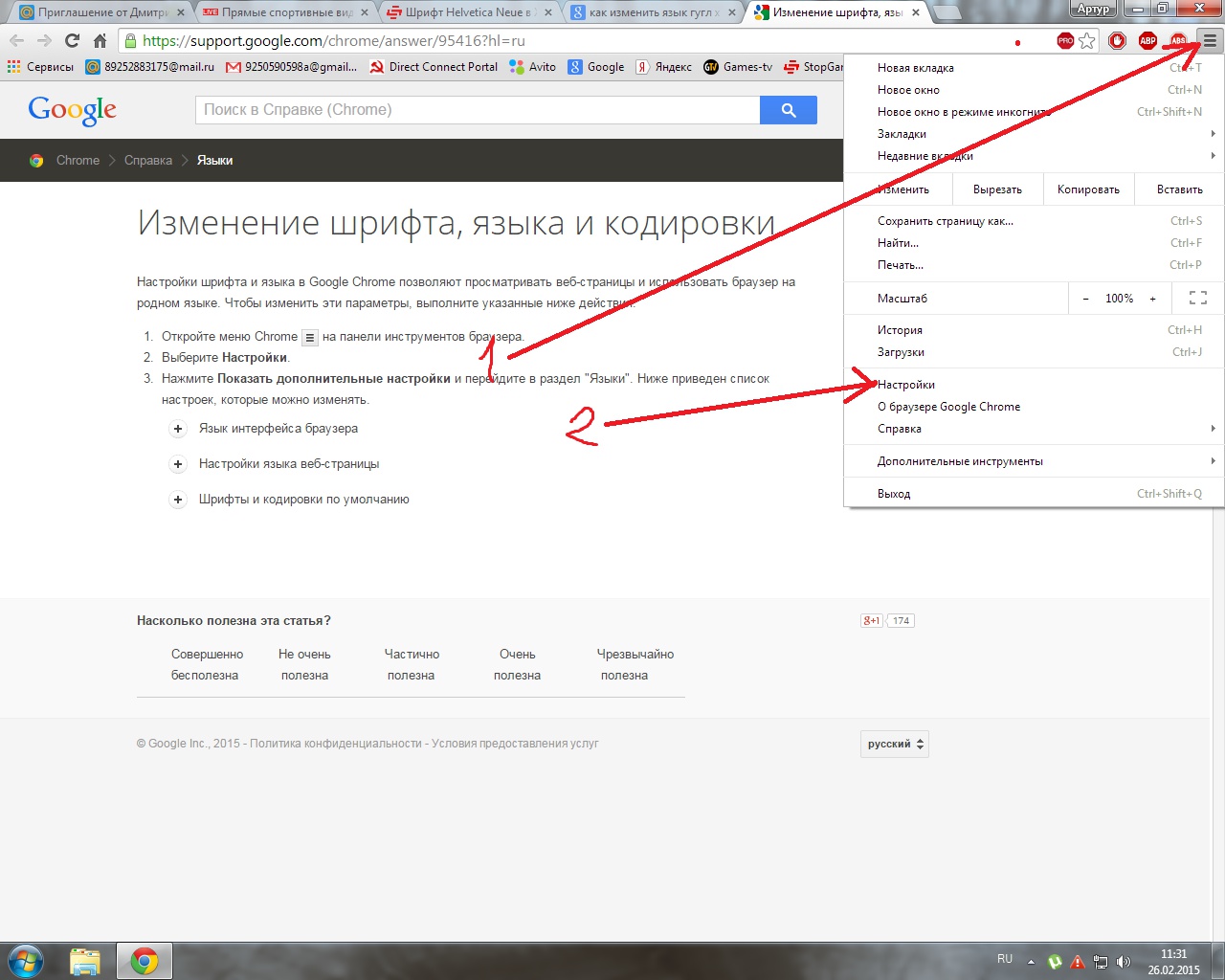The height and width of the screenshot is (980, 1225).
Task: Click the red PRO icon in address bar
Action: [1065, 41]
